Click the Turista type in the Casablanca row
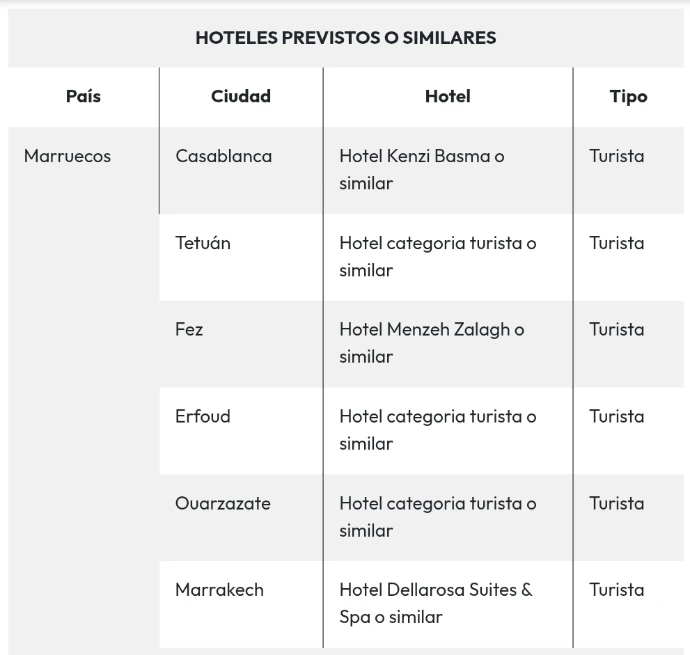The width and height of the screenshot is (690, 655). [616, 156]
